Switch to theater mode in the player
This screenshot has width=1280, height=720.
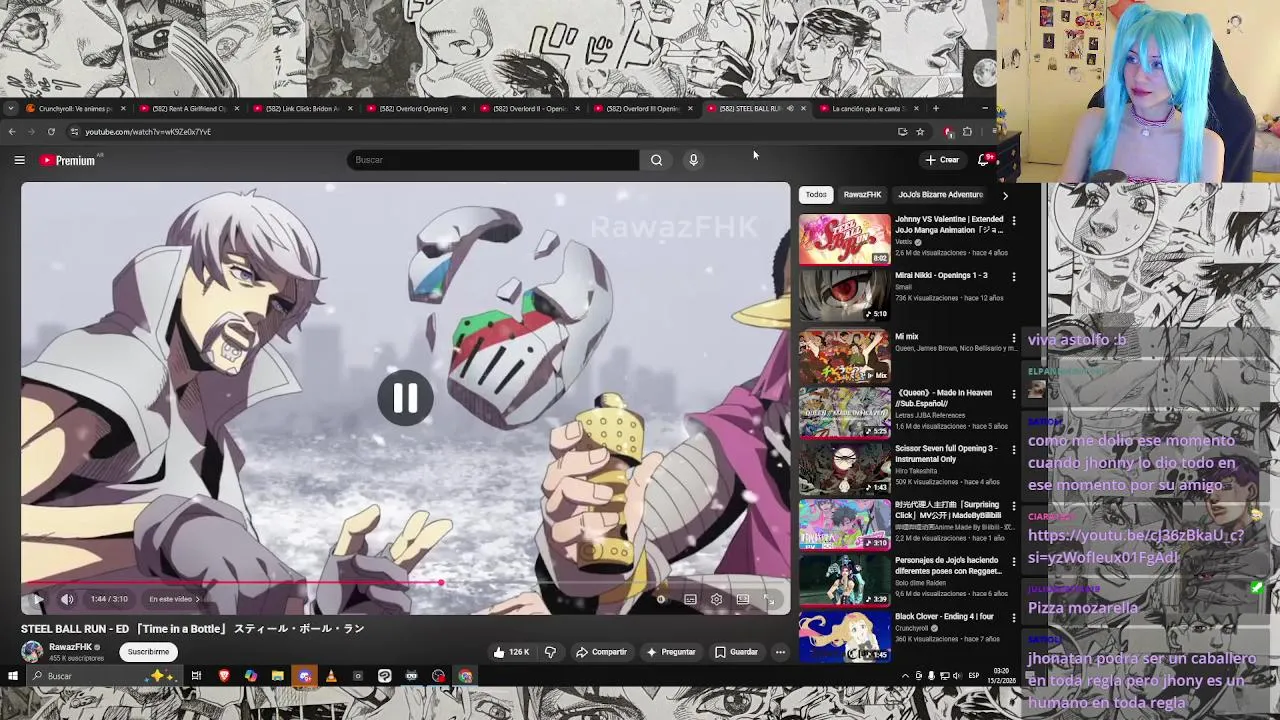743,599
